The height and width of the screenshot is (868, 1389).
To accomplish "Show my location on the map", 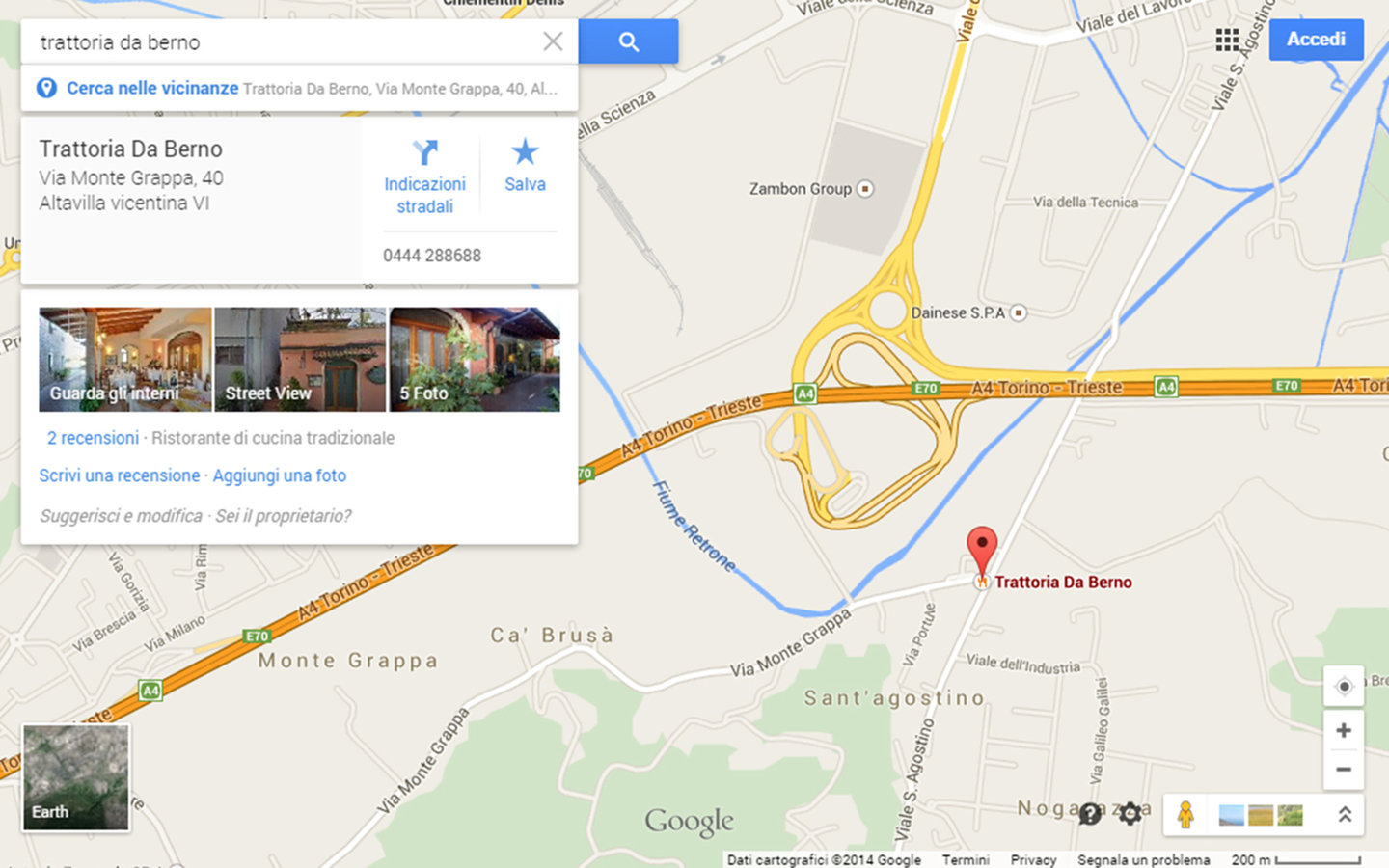I will click(1344, 687).
